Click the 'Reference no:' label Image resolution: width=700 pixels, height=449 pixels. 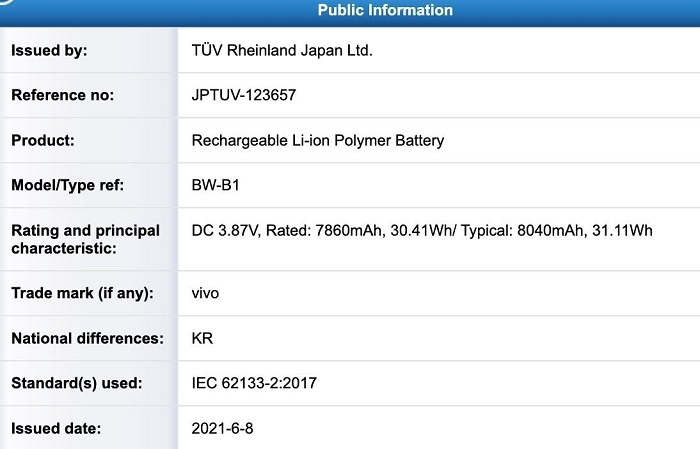point(63,95)
